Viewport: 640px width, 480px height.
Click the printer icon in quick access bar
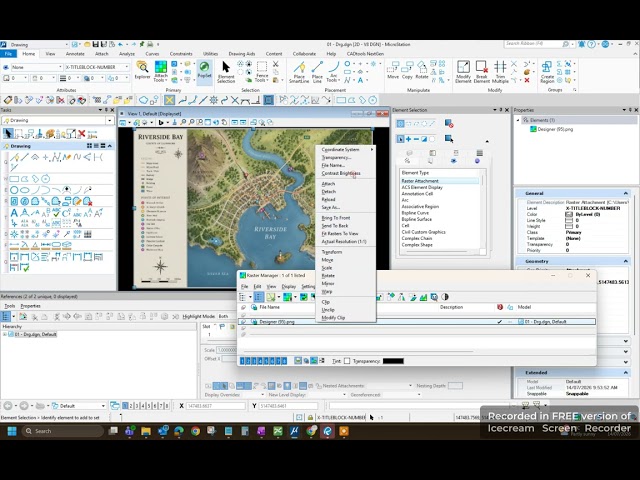tap(150, 44)
